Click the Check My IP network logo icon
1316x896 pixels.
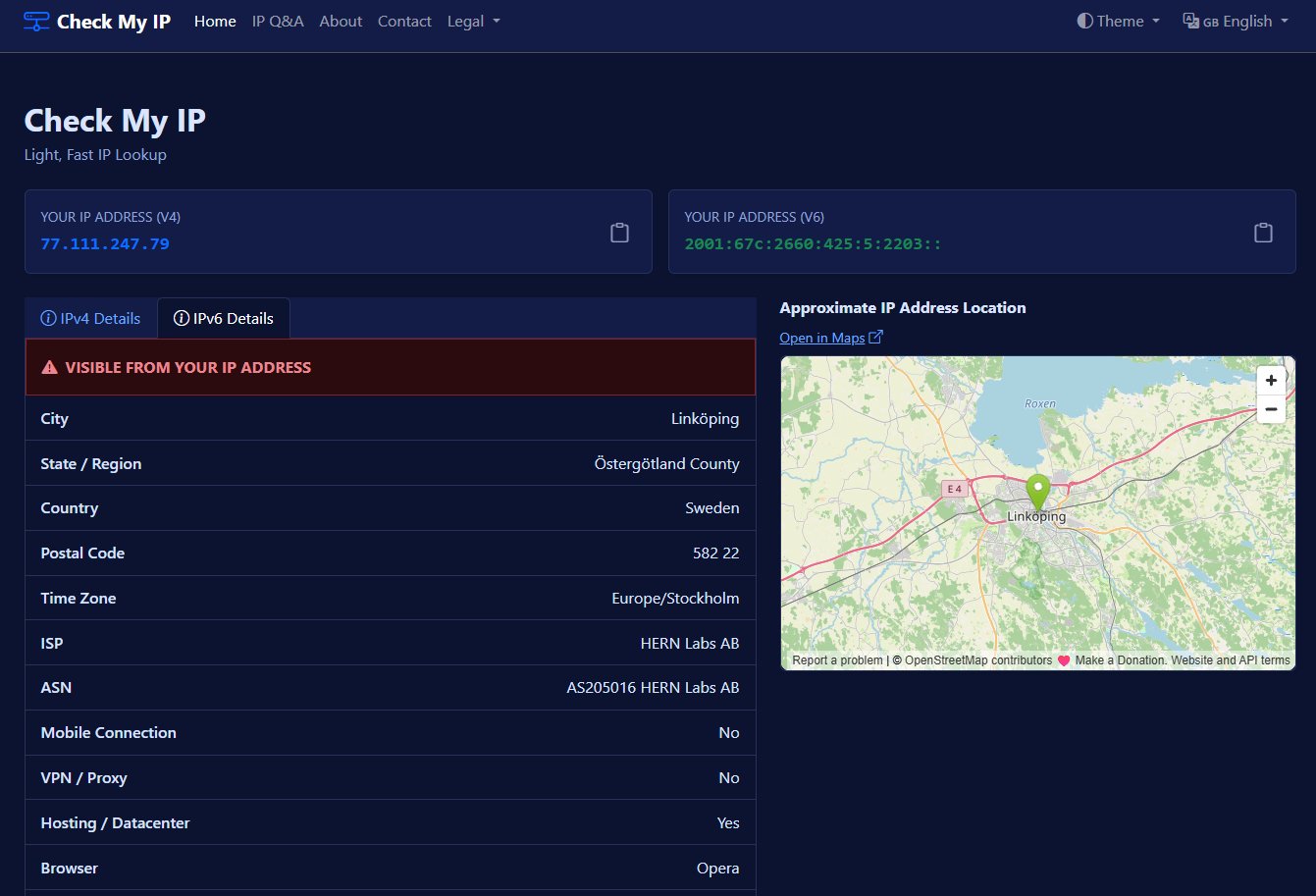pos(36,22)
